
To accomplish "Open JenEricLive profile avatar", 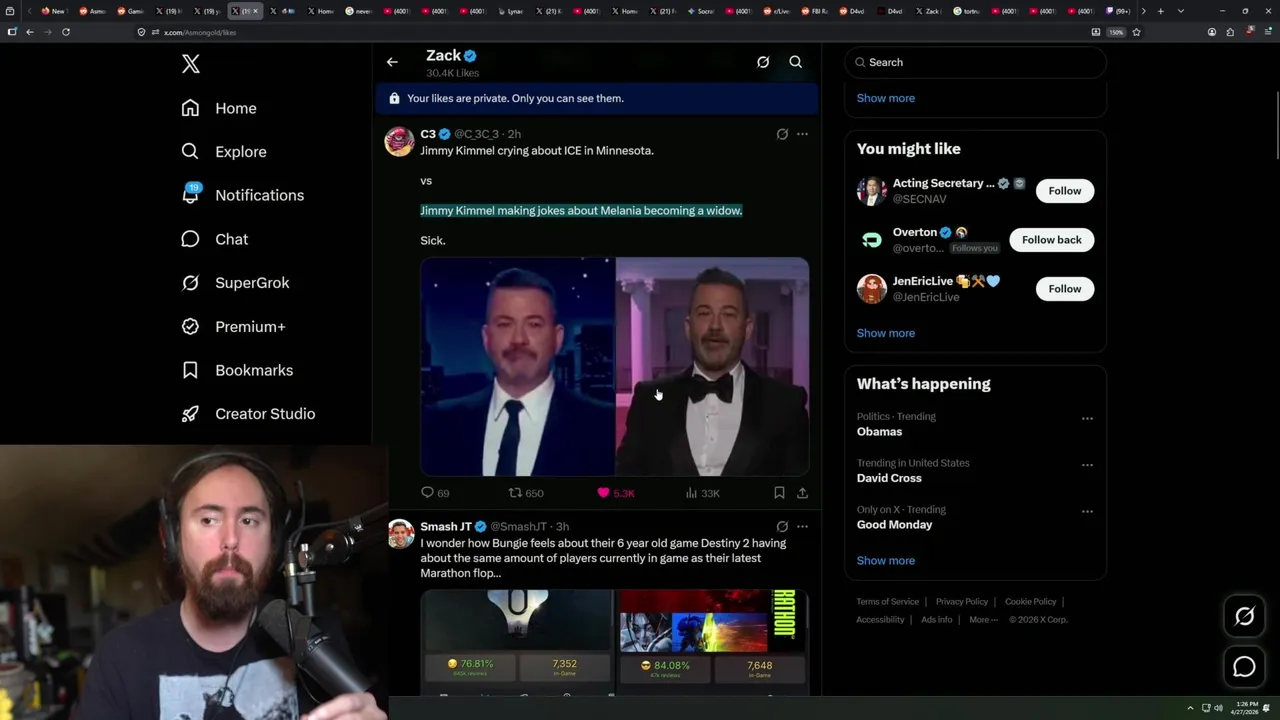I will click(872, 289).
